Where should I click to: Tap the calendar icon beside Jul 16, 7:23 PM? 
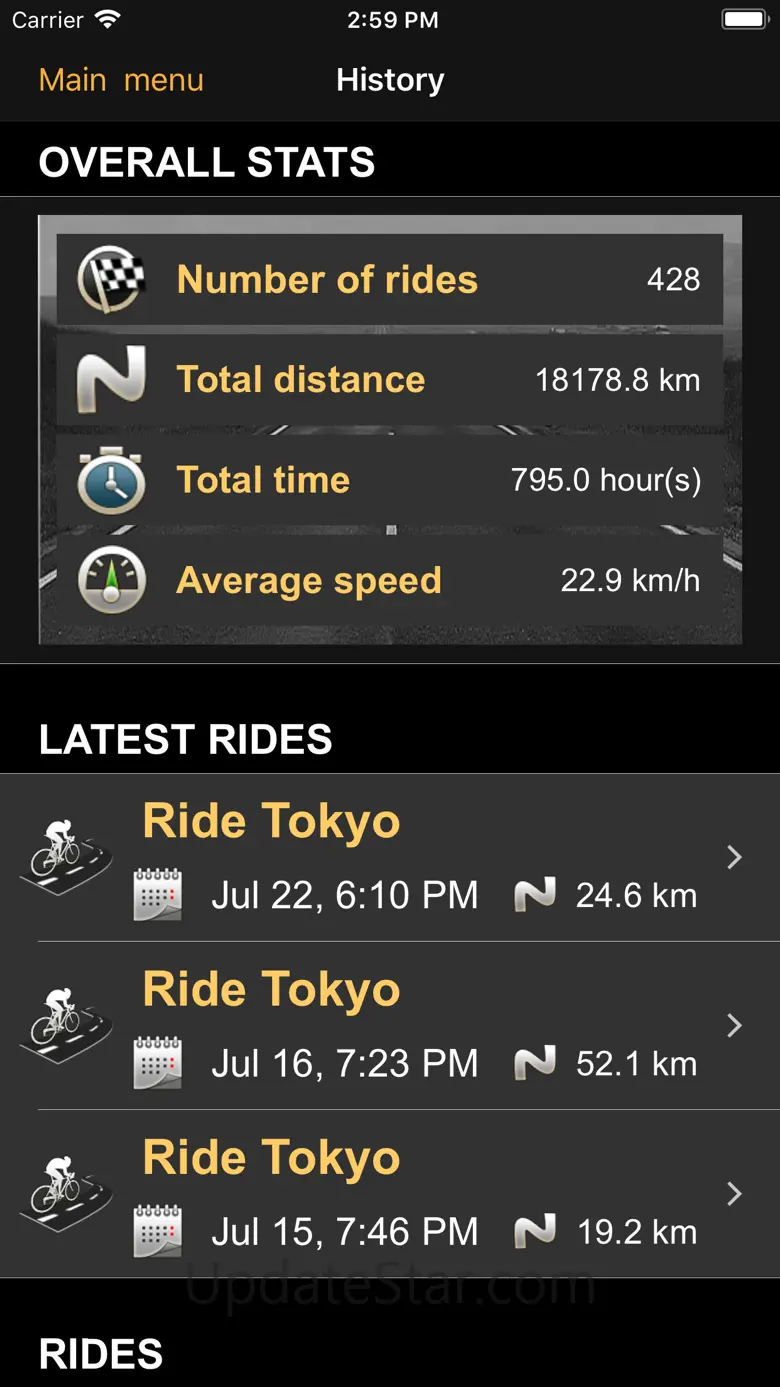158,1063
